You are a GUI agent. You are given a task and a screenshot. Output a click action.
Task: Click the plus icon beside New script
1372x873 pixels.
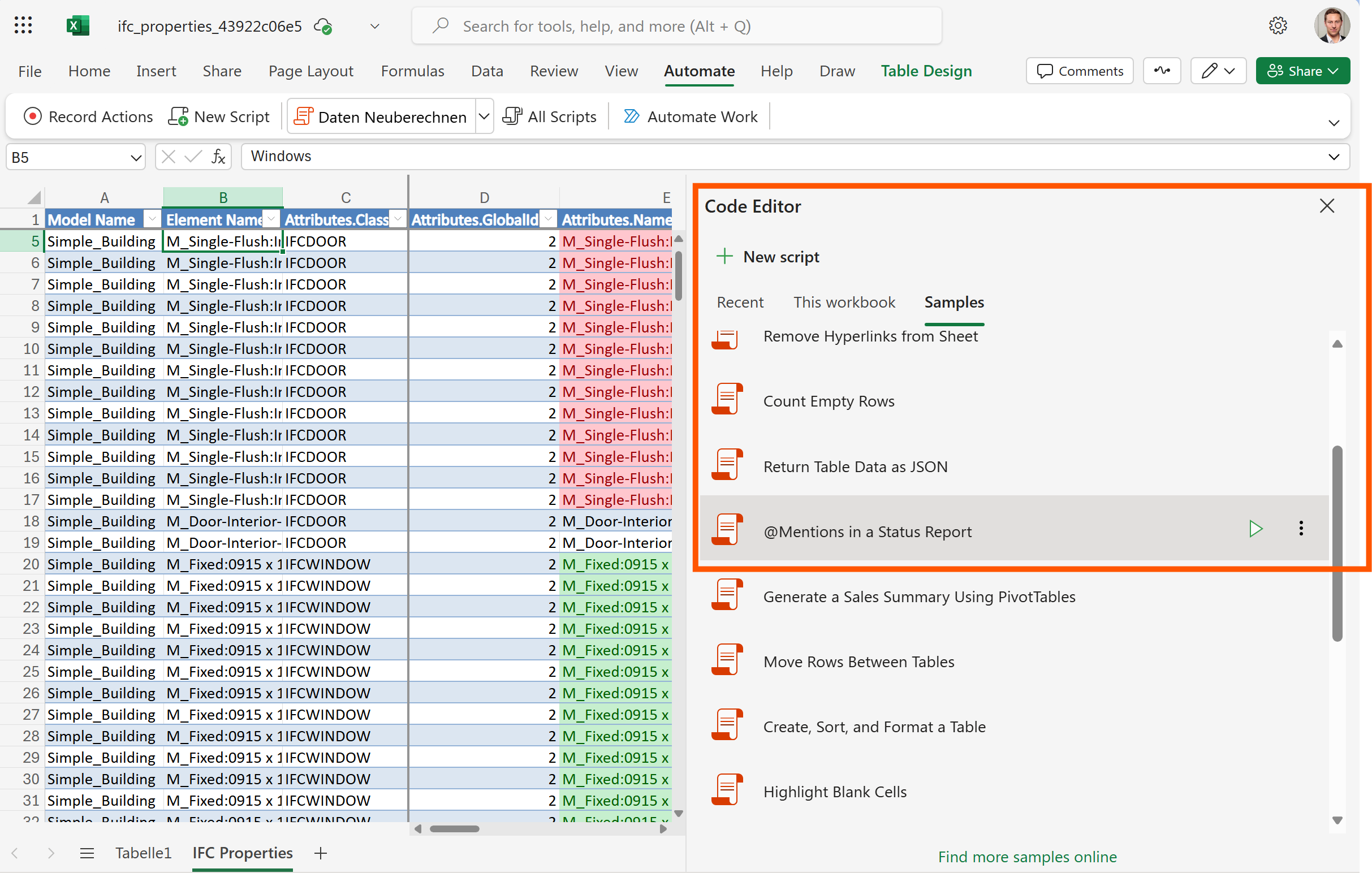pyautogui.click(x=724, y=256)
